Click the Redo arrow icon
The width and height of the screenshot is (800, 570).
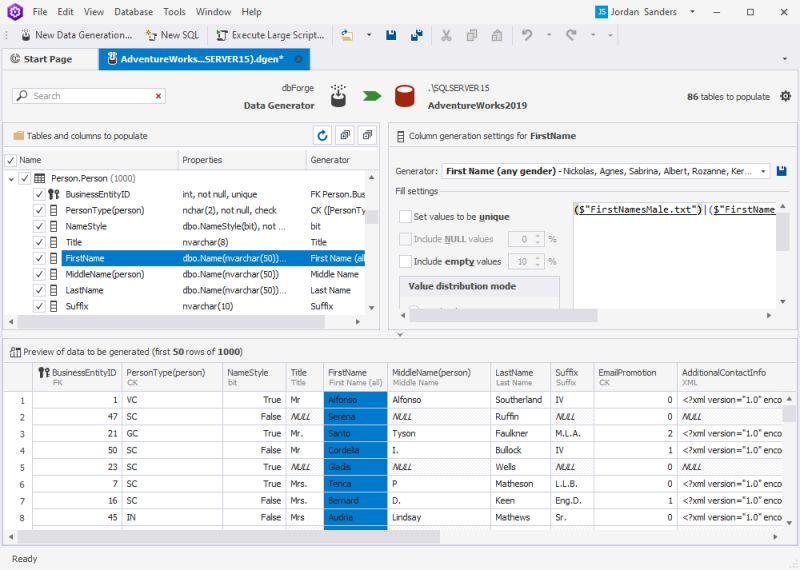tap(571, 35)
